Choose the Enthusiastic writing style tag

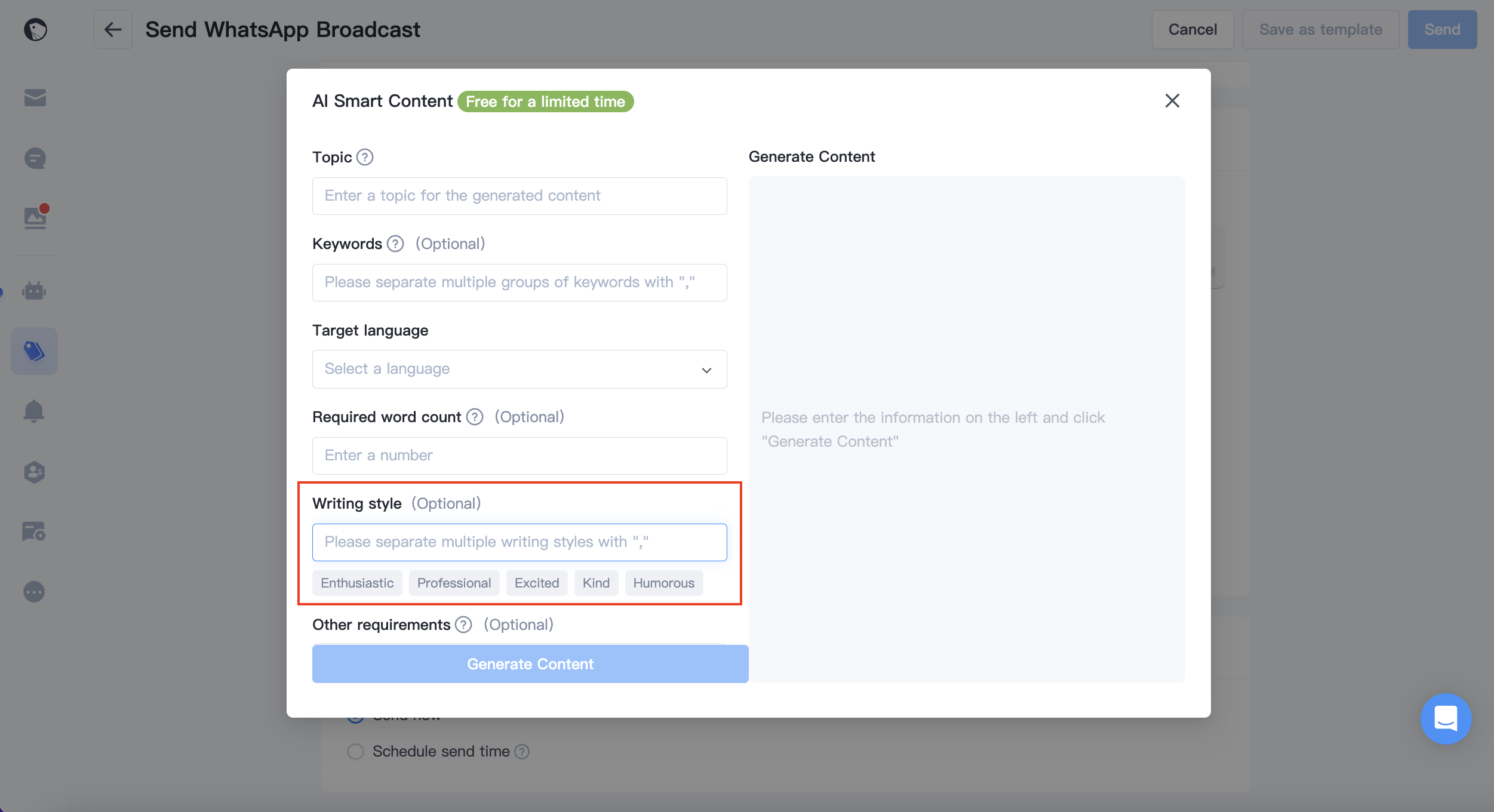[x=357, y=583]
